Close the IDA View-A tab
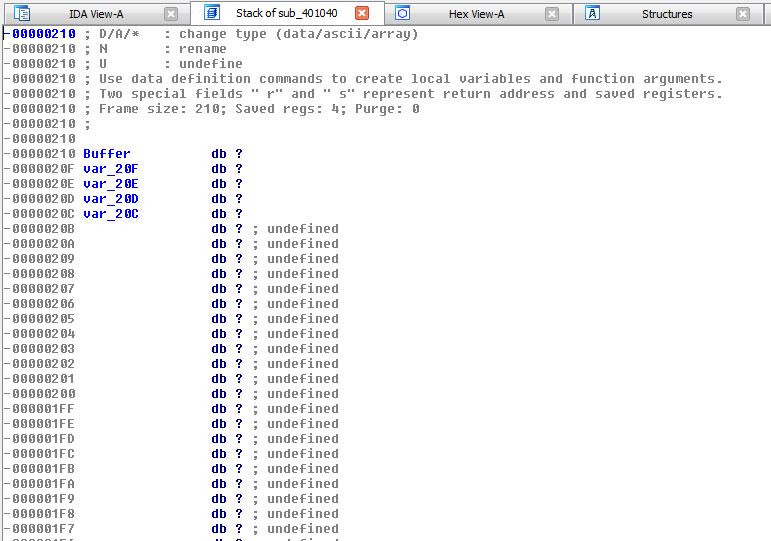The width and height of the screenshot is (771, 541). 171,14
